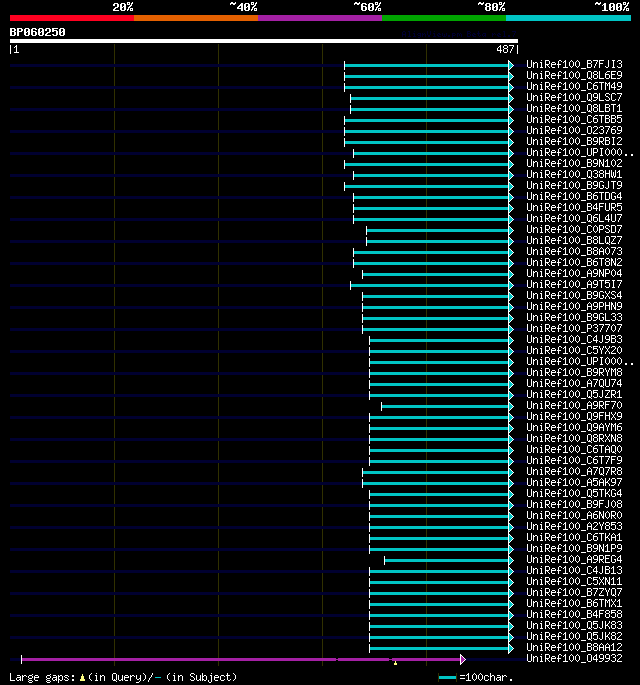This screenshot has height=685, width=640.
Task: Open UniRef100_Q8LBT1 hit
Action: pos(574,108)
